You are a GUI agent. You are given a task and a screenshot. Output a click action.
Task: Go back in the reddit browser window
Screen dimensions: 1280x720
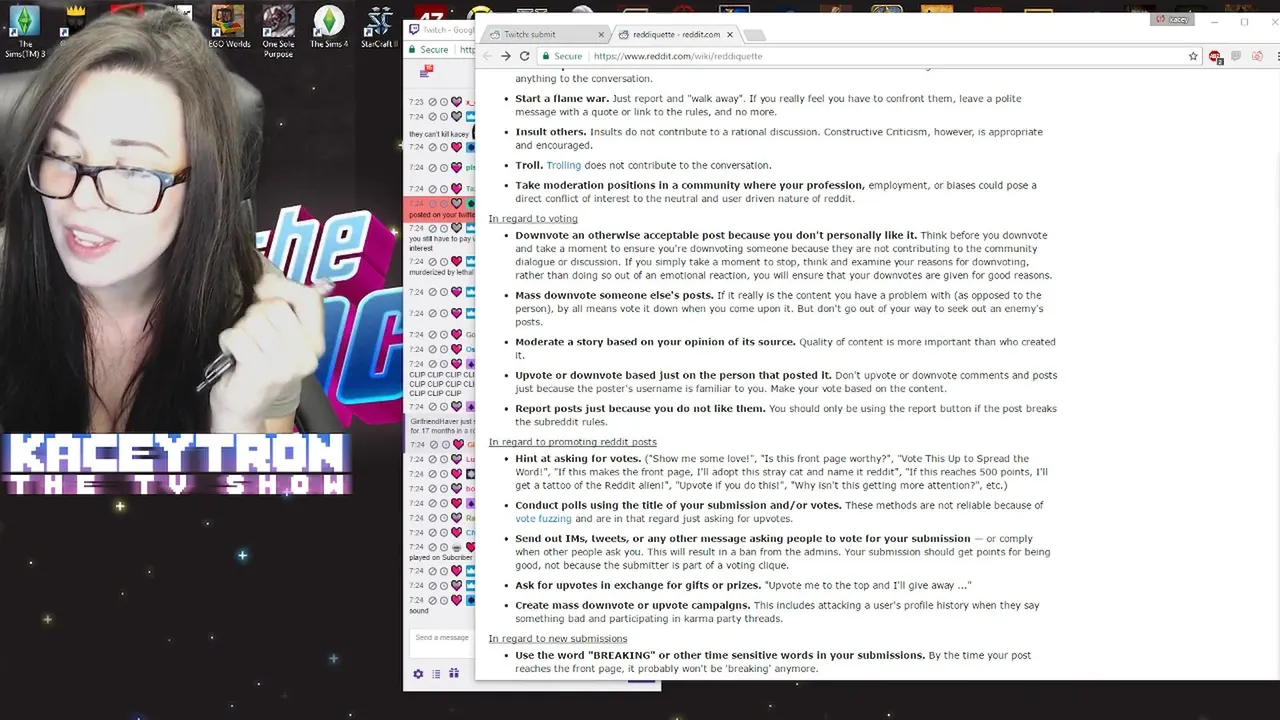(487, 56)
